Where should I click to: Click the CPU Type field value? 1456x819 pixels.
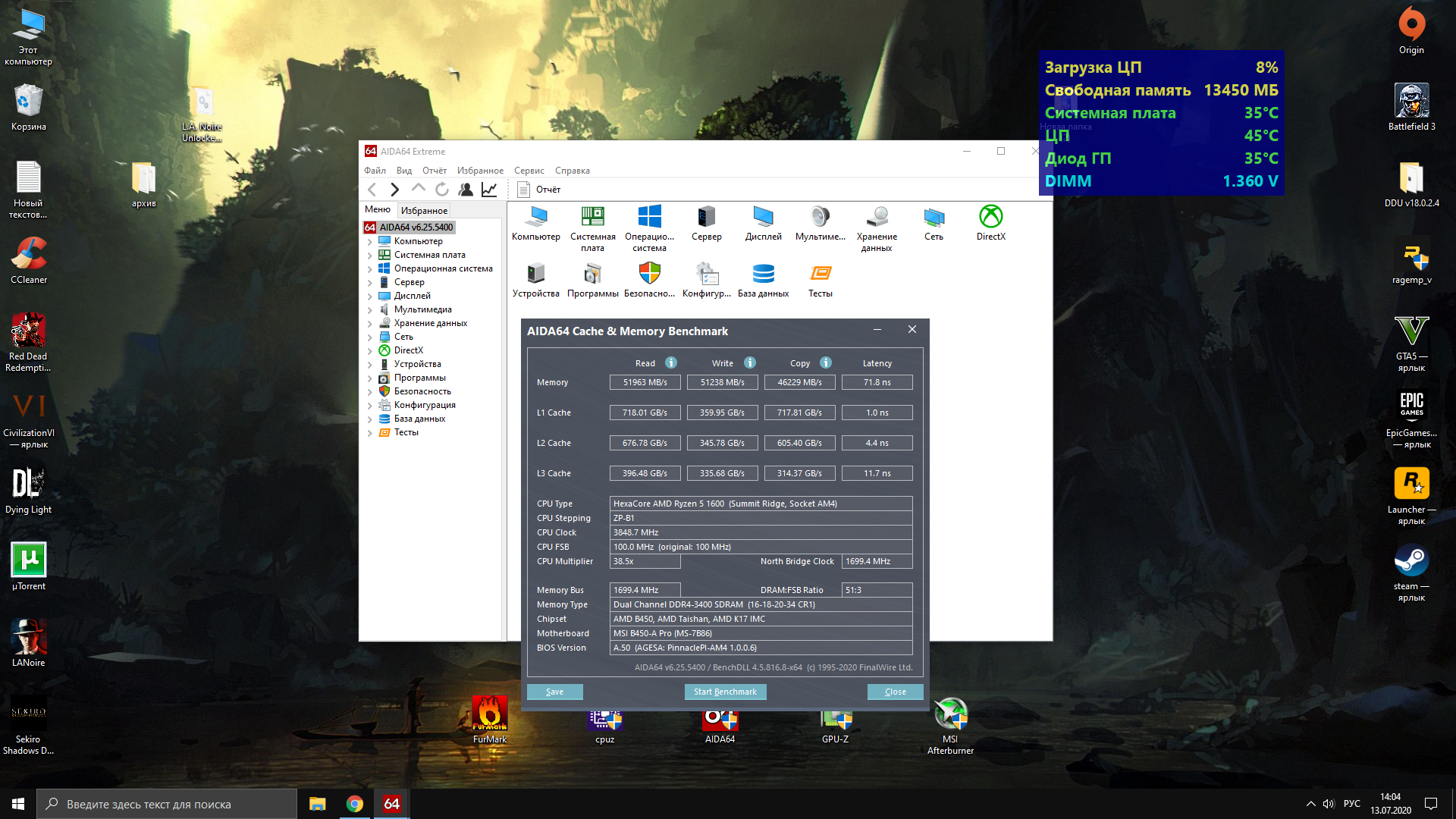[761, 504]
